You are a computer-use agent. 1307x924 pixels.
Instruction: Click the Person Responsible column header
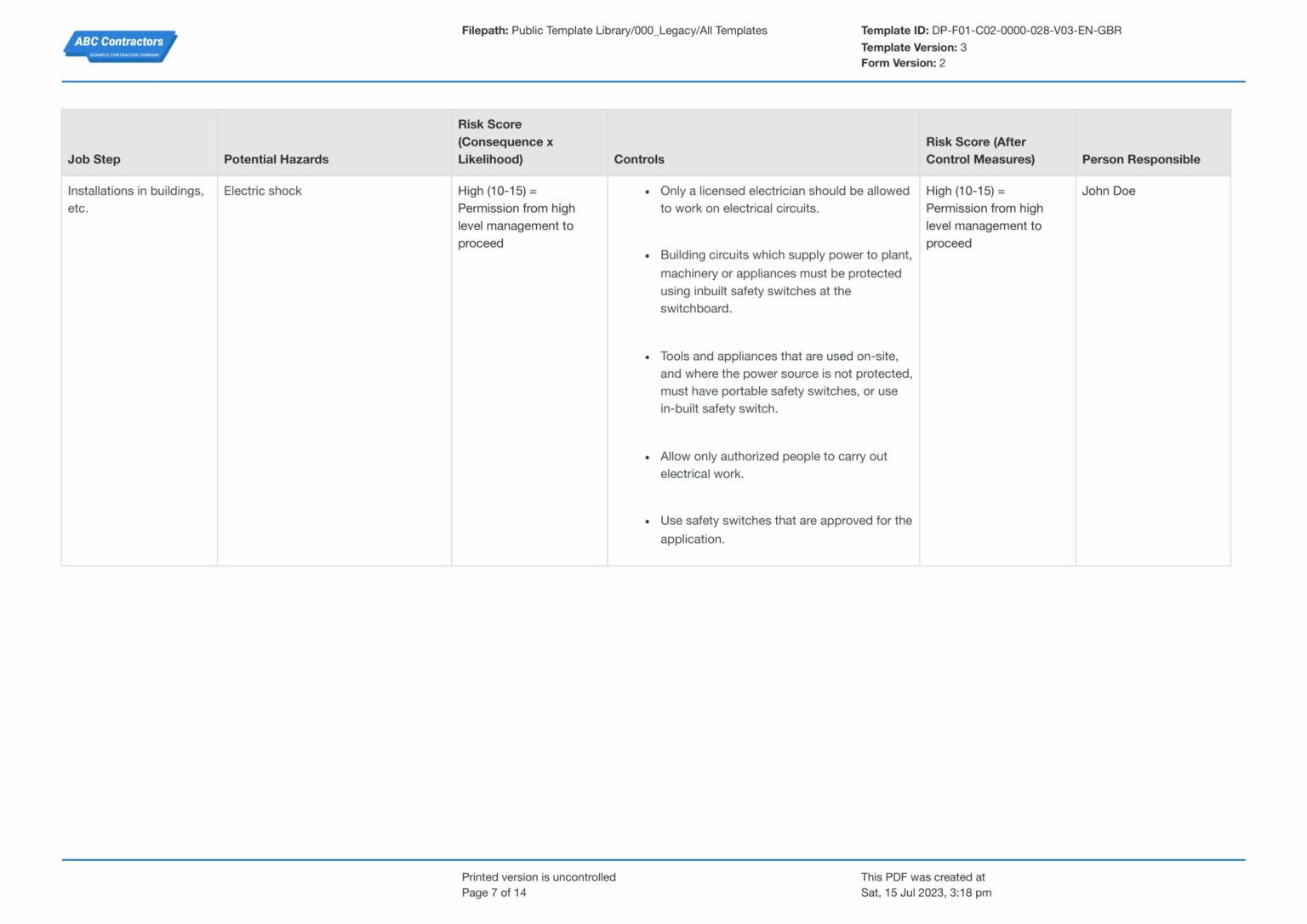click(1141, 159)
